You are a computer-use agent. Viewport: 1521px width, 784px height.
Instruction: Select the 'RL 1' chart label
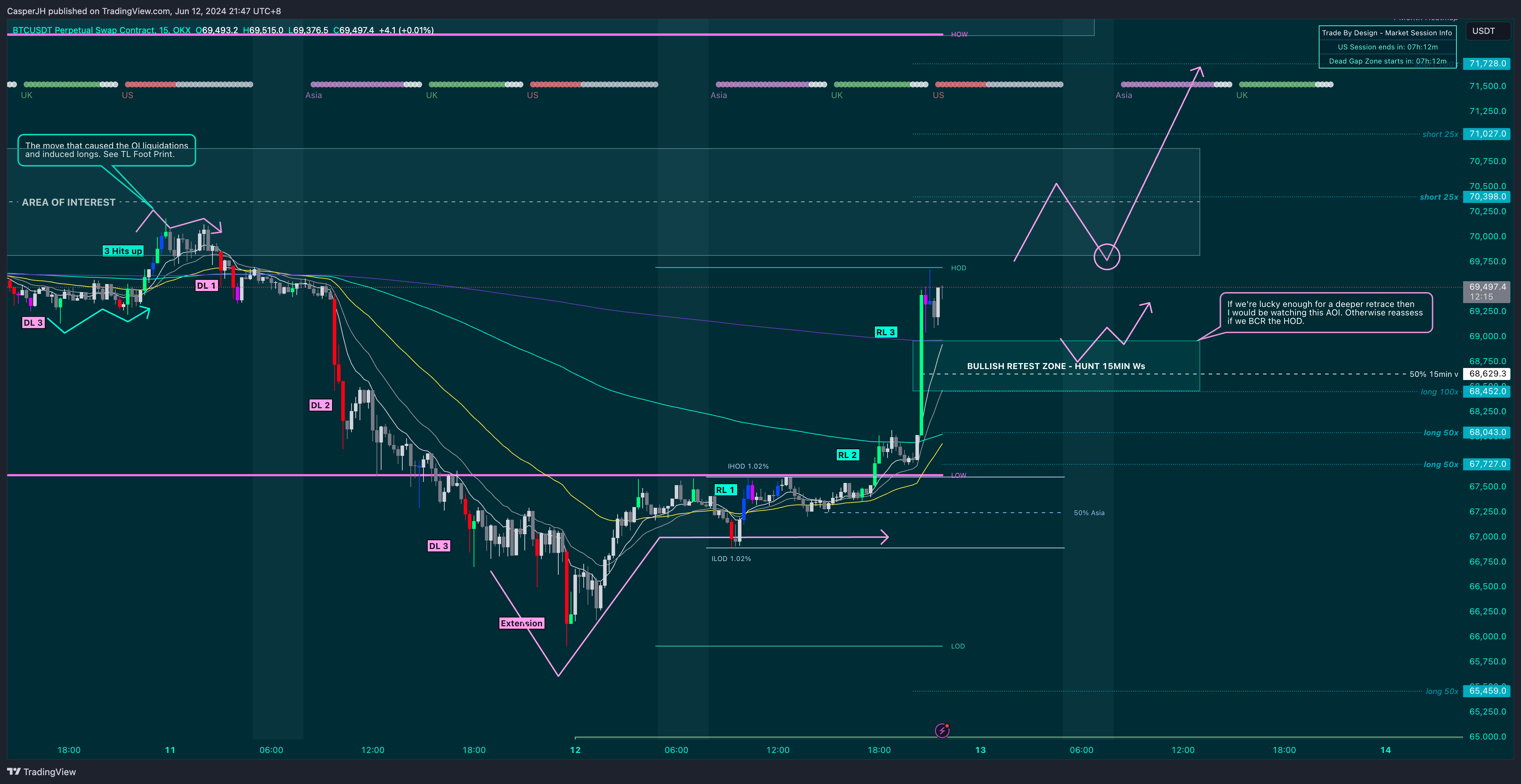pos(725,490)
